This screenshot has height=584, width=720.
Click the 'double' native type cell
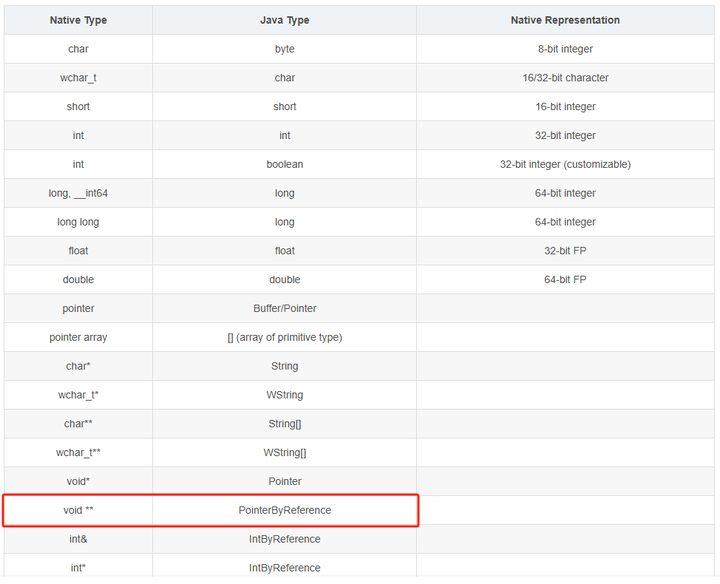78,280
